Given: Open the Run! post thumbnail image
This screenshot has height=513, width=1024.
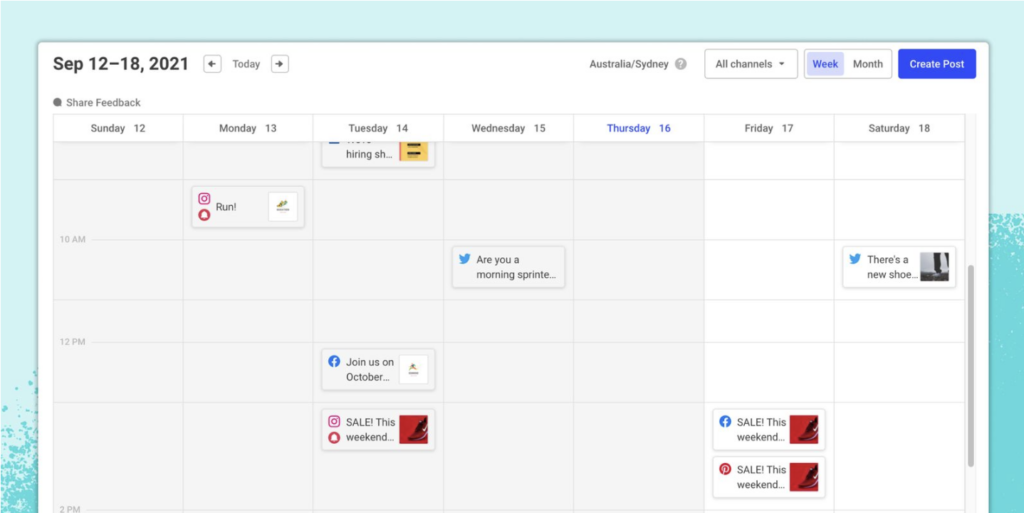Looking at the screenshot, I should pos(283,207).
